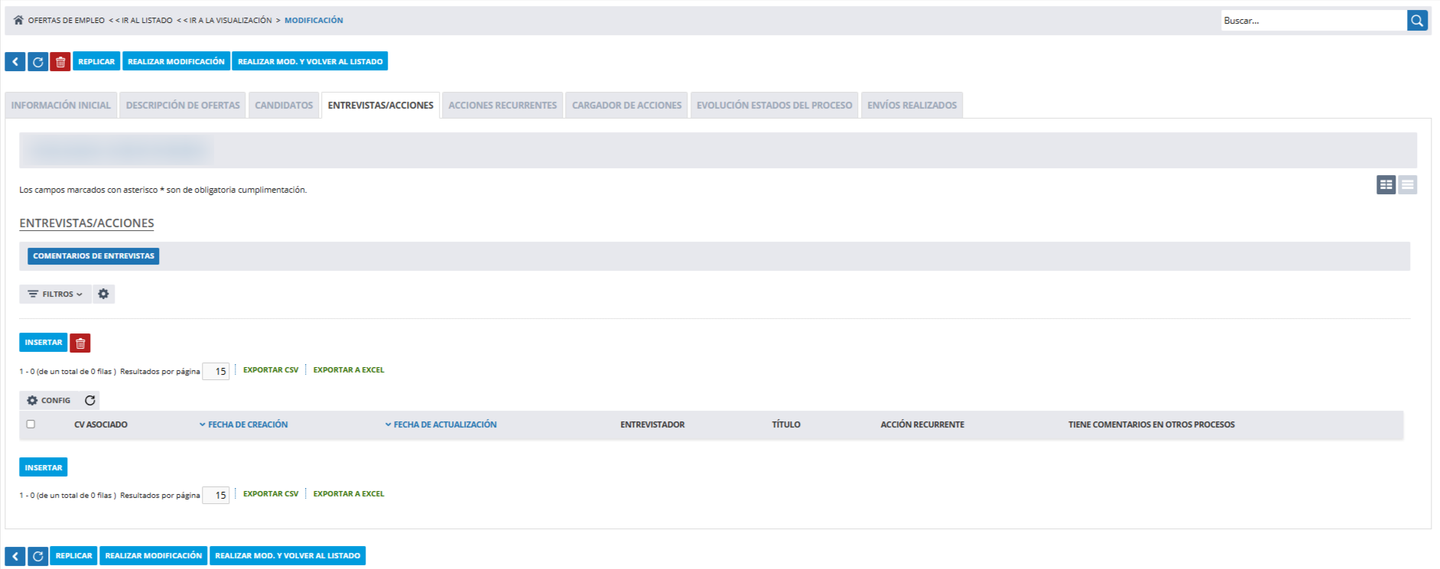This screenshot has height=569, width=1440.
Task: Click bottom Replicar button
Action: [74, 556]
